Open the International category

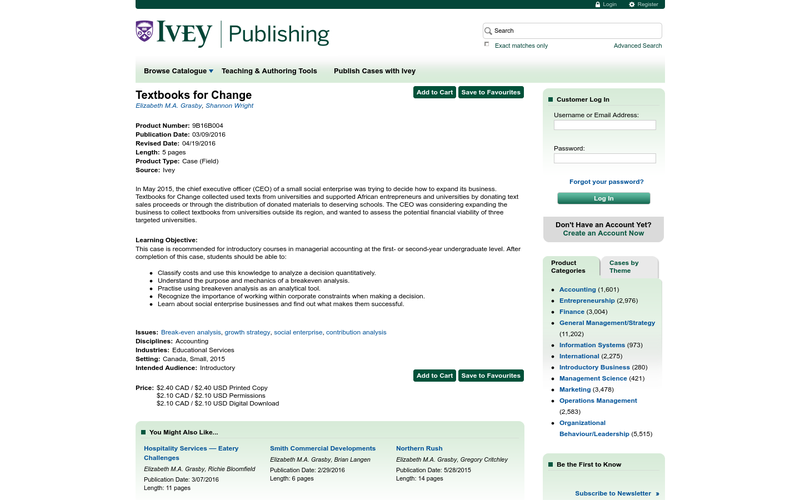click(579, 356)
